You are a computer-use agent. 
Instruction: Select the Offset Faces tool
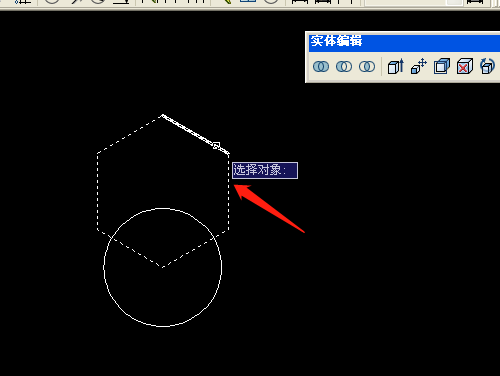(x=442, y=66)
